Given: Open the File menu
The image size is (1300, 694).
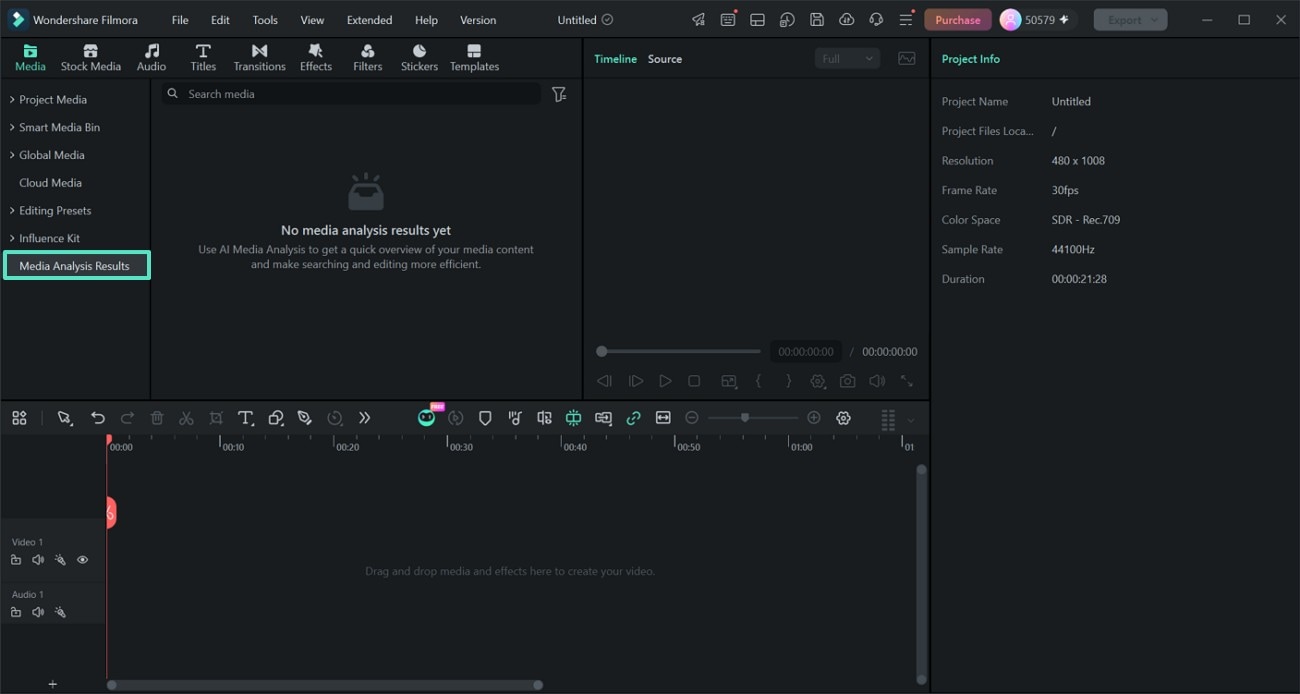Looking at the screenshot, I should [x=180, y=20].
